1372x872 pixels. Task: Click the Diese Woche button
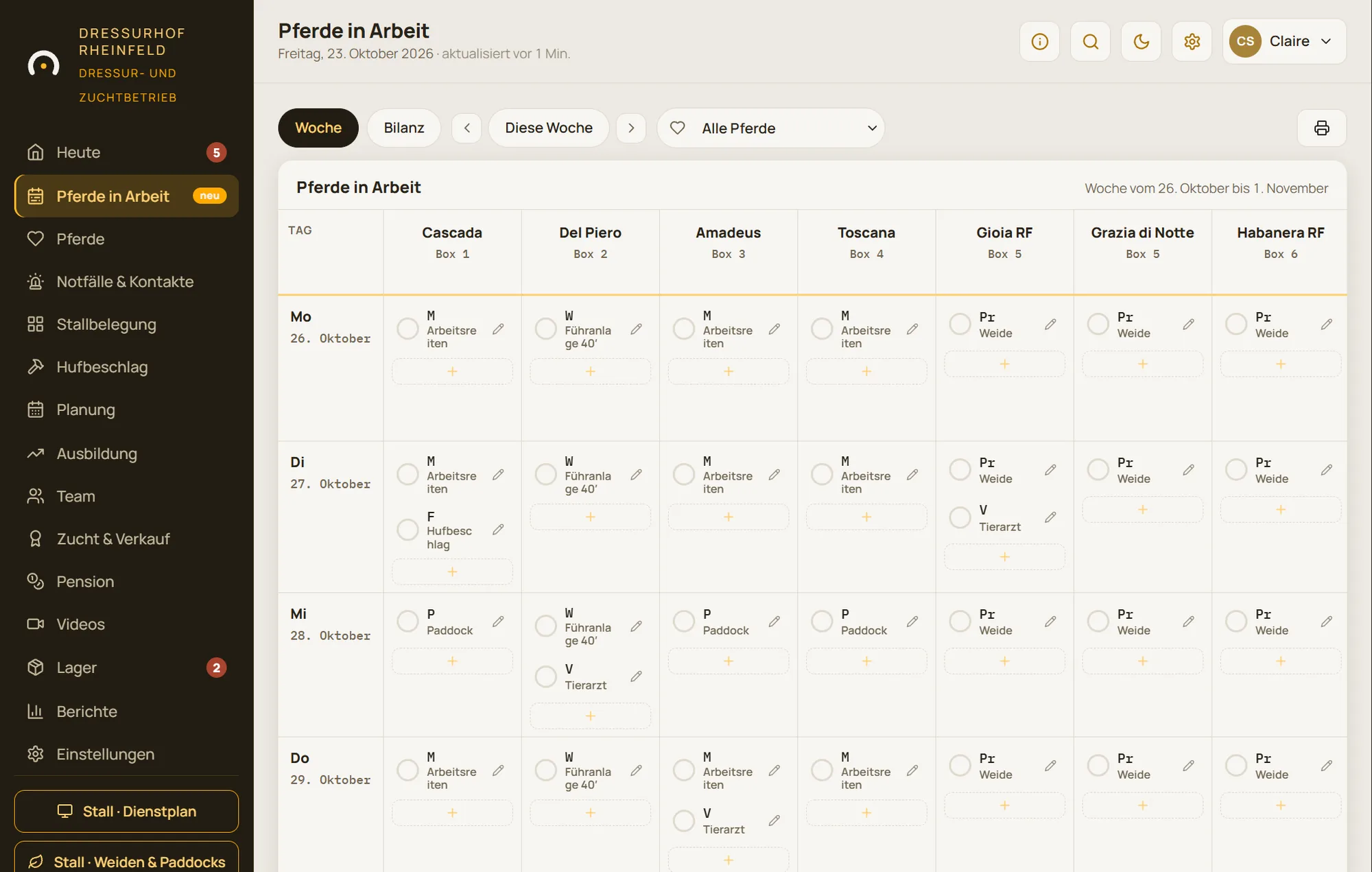pos(549,128)
